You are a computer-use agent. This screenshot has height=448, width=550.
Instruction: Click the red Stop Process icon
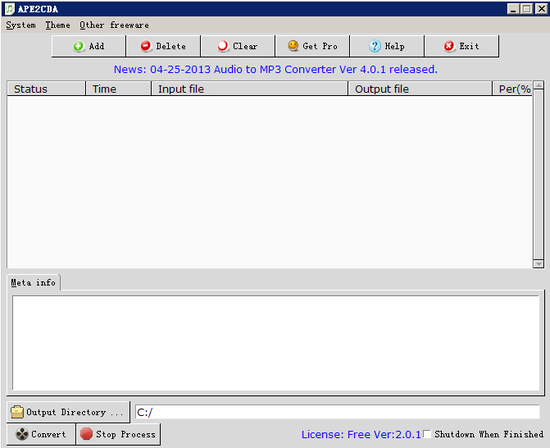(86, 434)
